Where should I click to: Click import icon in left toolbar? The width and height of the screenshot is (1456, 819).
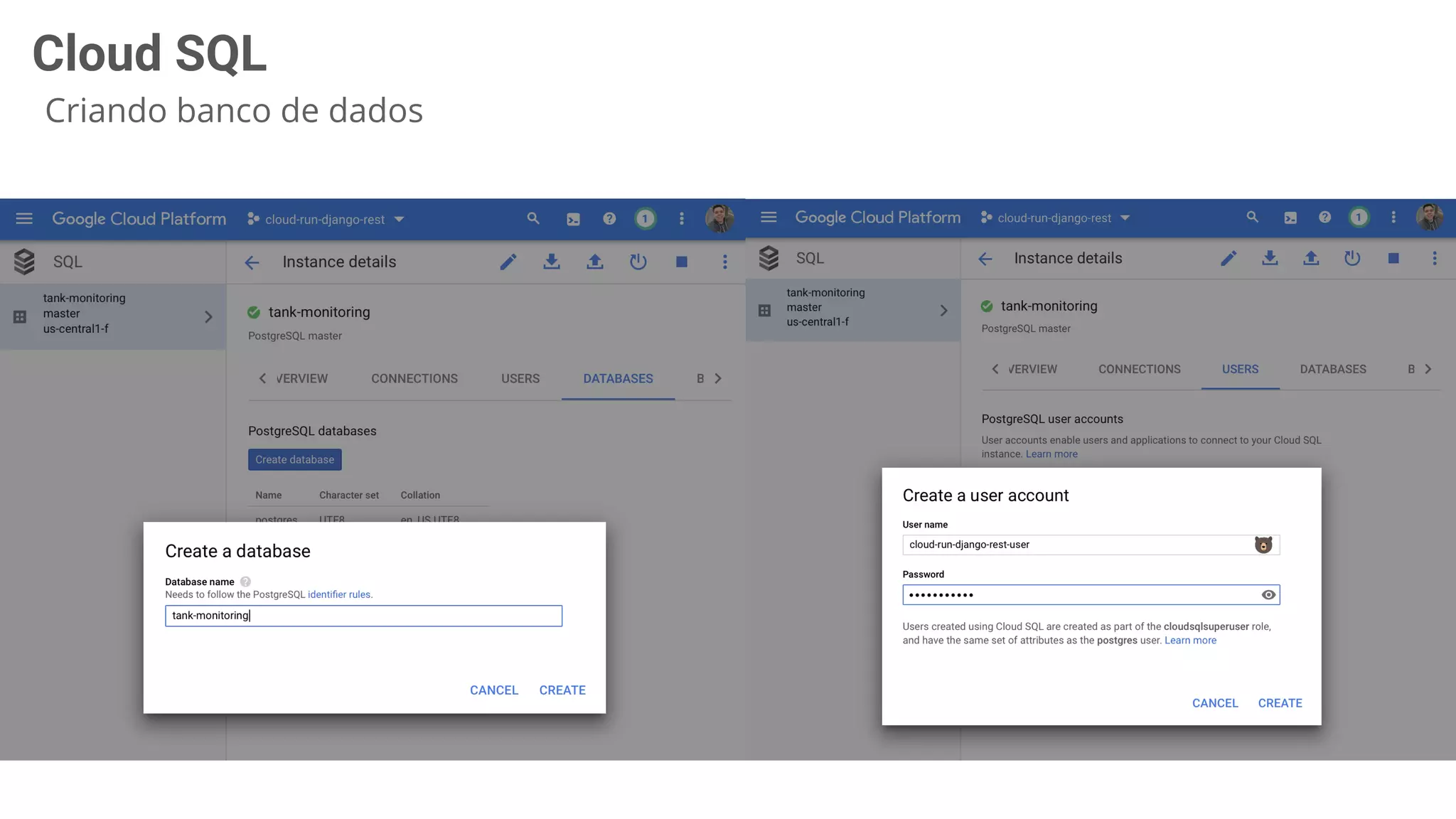(552, 262)
